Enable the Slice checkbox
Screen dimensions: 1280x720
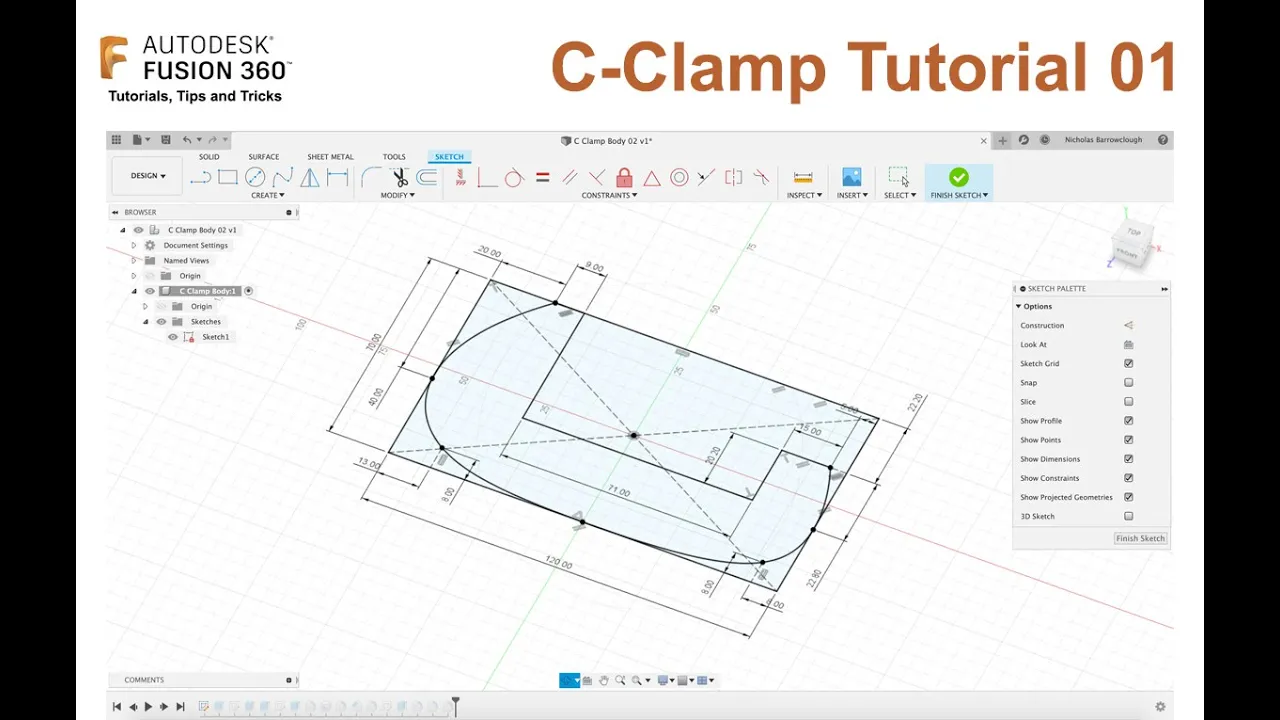click(1128, 401)
